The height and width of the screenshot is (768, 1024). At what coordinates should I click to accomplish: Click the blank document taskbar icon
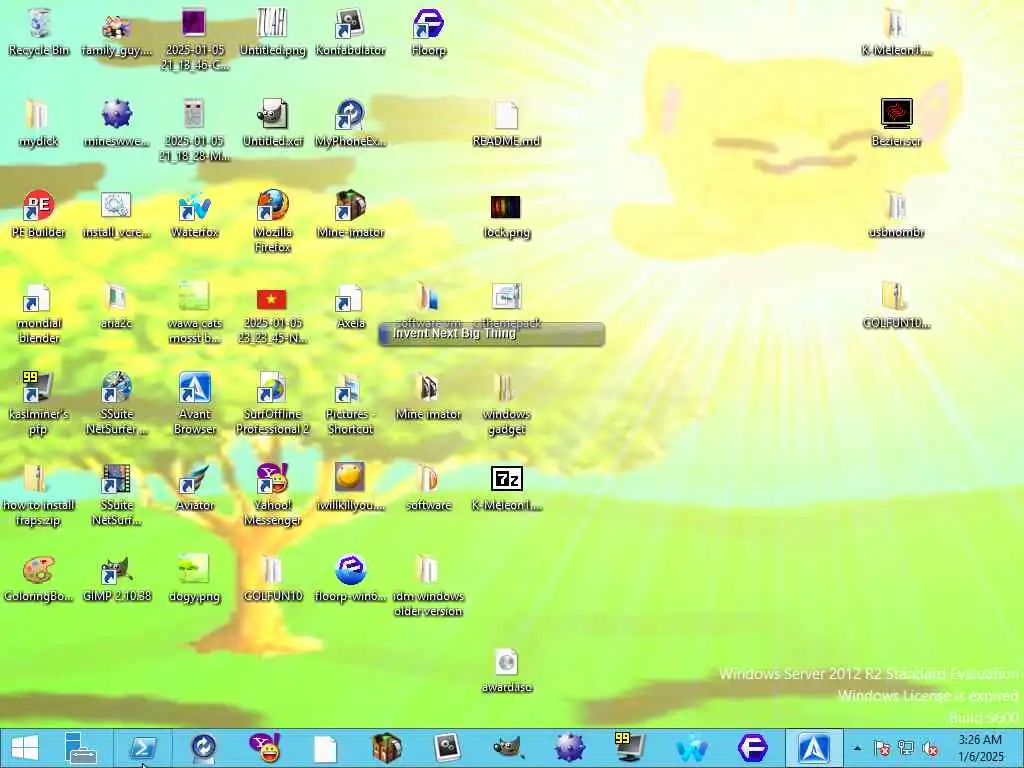325,748
